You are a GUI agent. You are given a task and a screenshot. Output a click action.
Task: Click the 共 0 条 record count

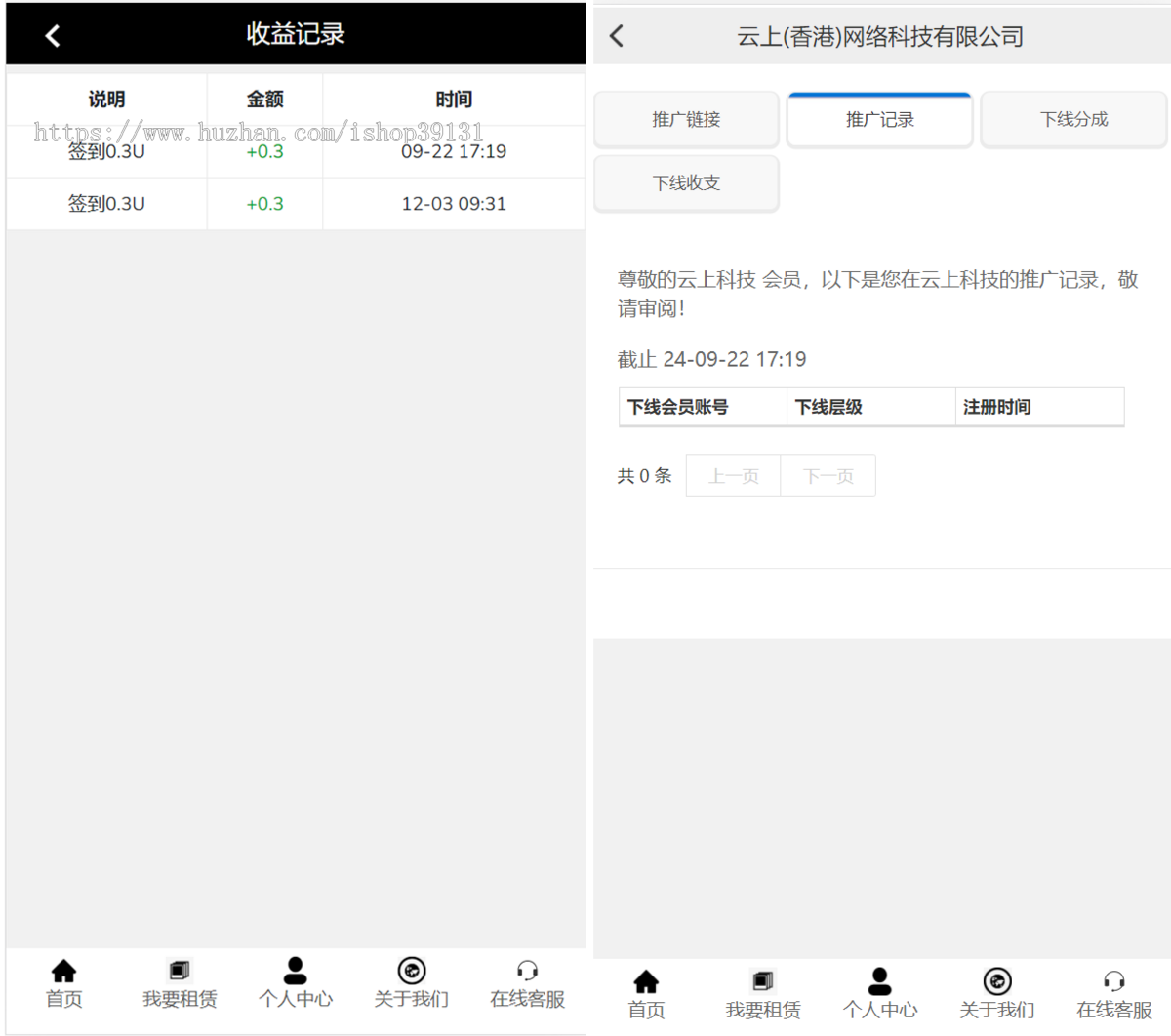coord(644,476)
